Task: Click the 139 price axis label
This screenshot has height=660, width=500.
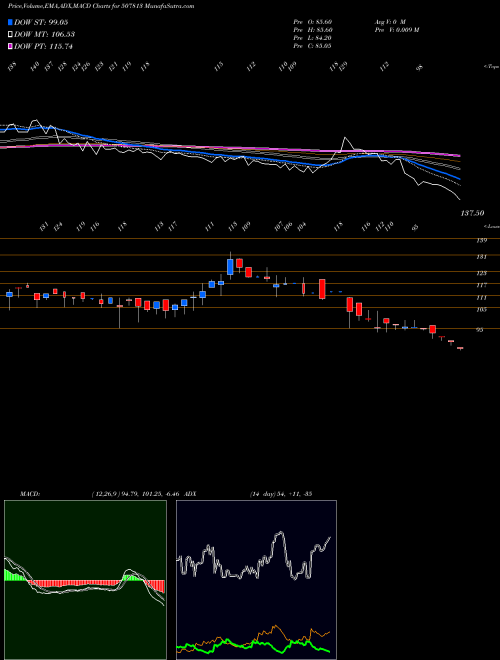Action: pos(482,240)
